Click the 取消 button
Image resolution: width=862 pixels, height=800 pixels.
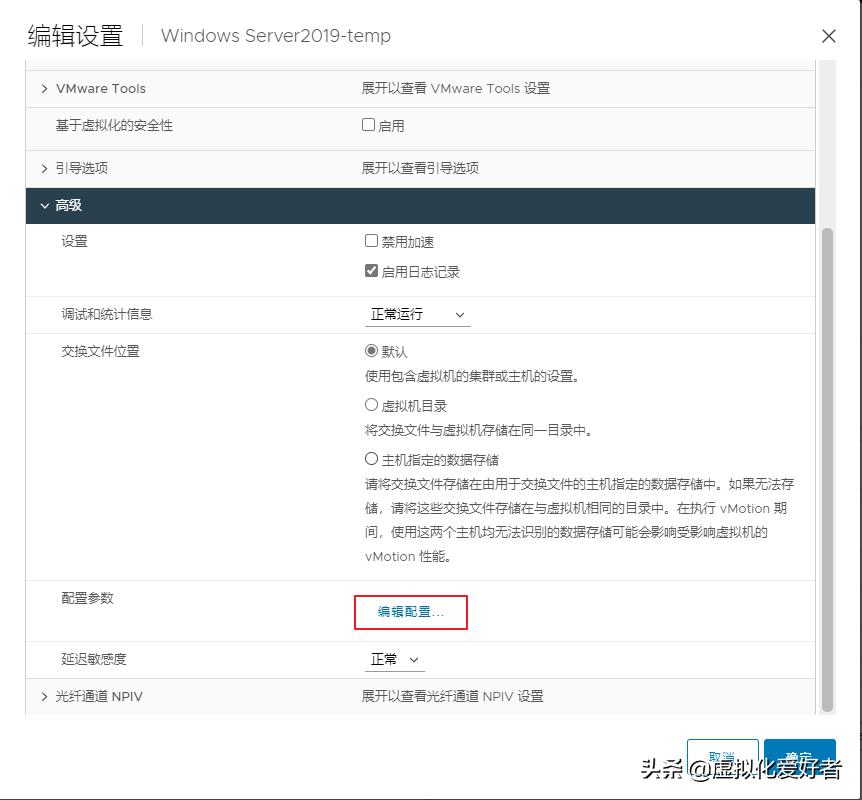[723, 757]
